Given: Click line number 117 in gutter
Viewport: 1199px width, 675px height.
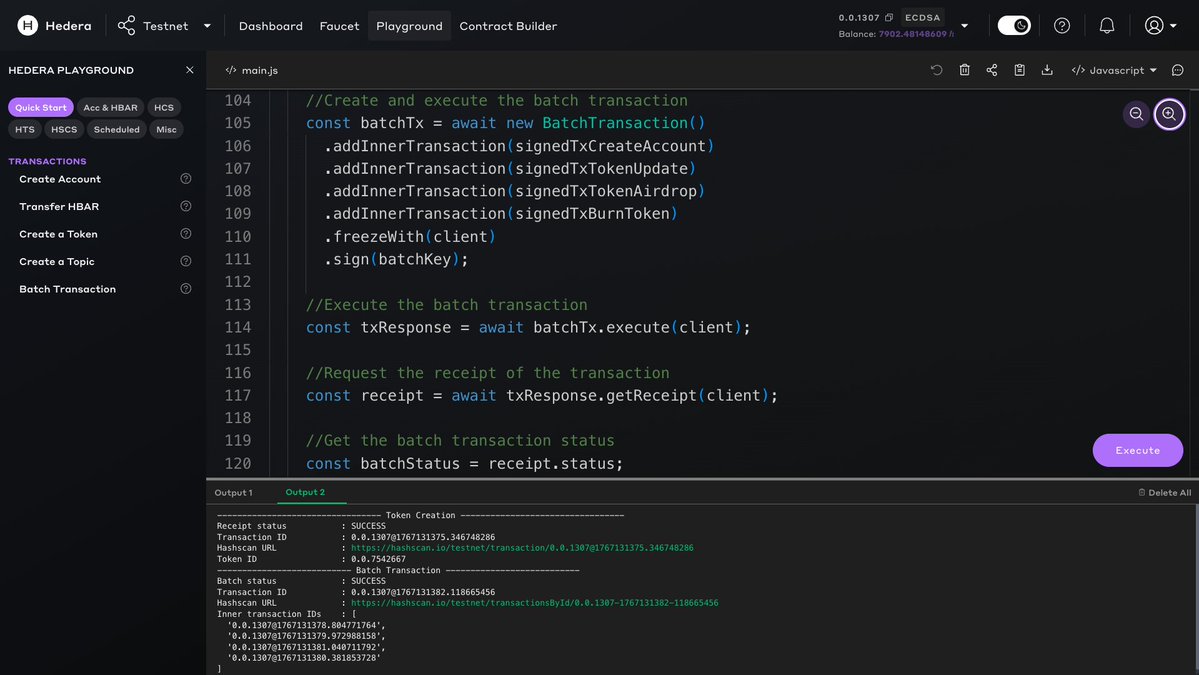Looking at the screenshot, I should (x=237, y=395).
